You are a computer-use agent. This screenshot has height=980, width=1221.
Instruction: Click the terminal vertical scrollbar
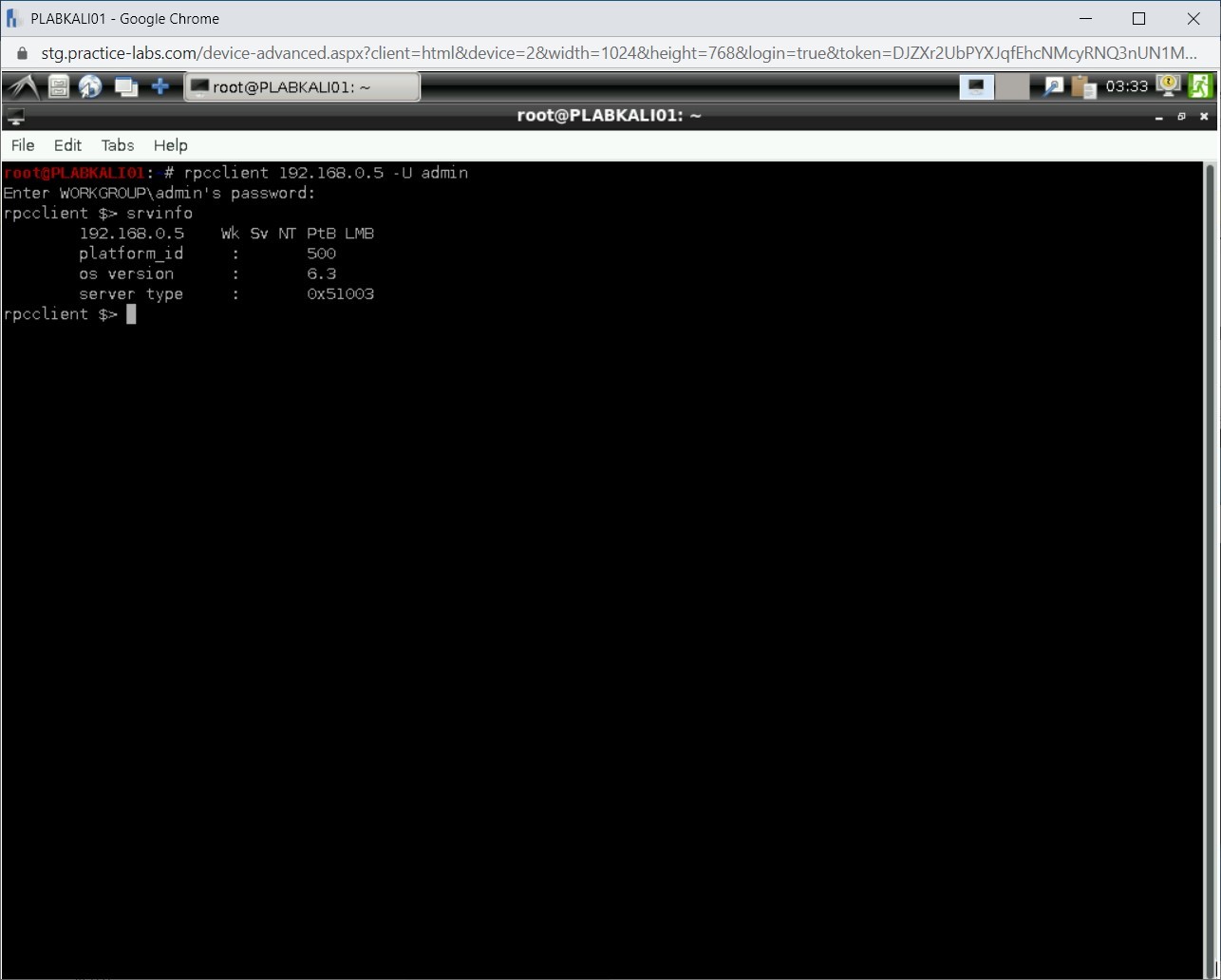coord(1210,570)
